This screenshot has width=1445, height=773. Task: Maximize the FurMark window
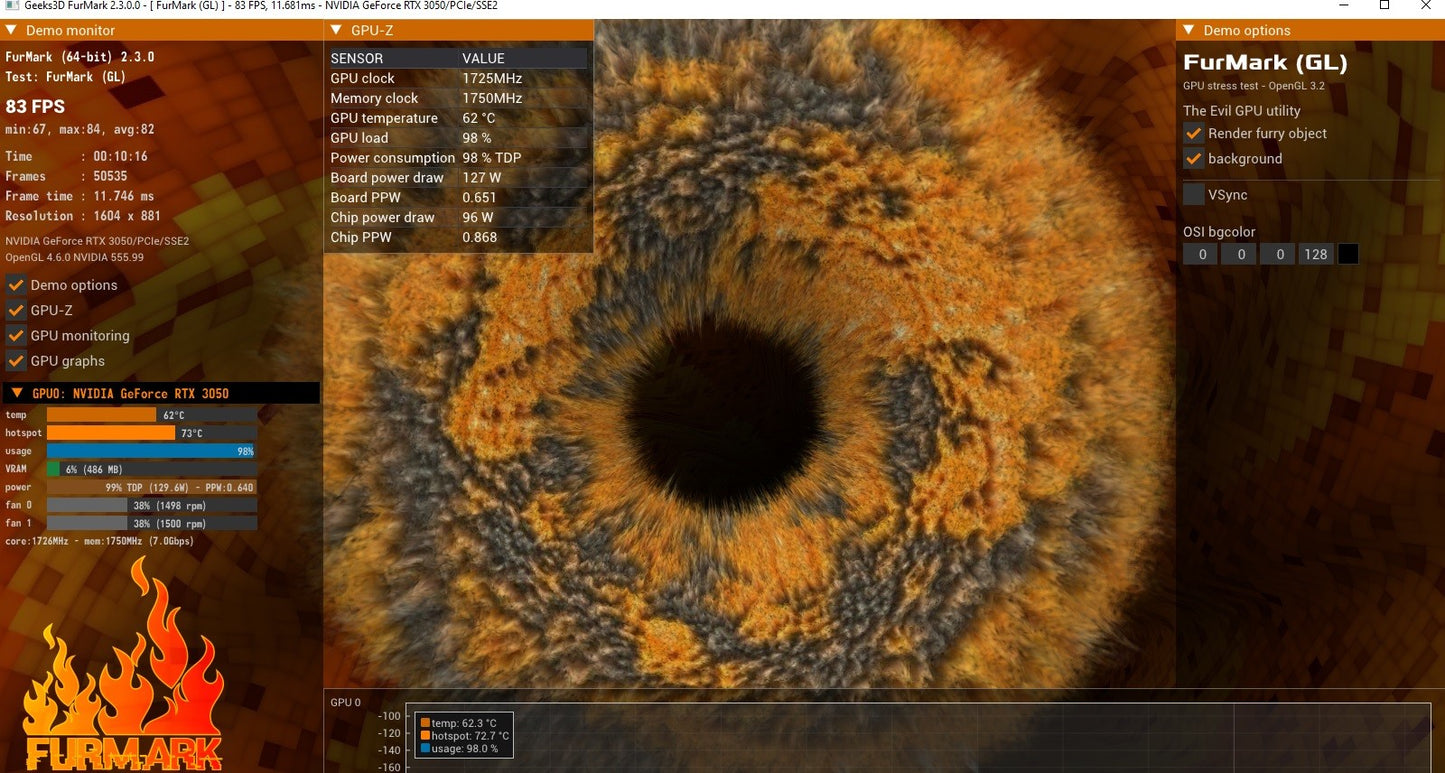click(x=1384, y=6)
